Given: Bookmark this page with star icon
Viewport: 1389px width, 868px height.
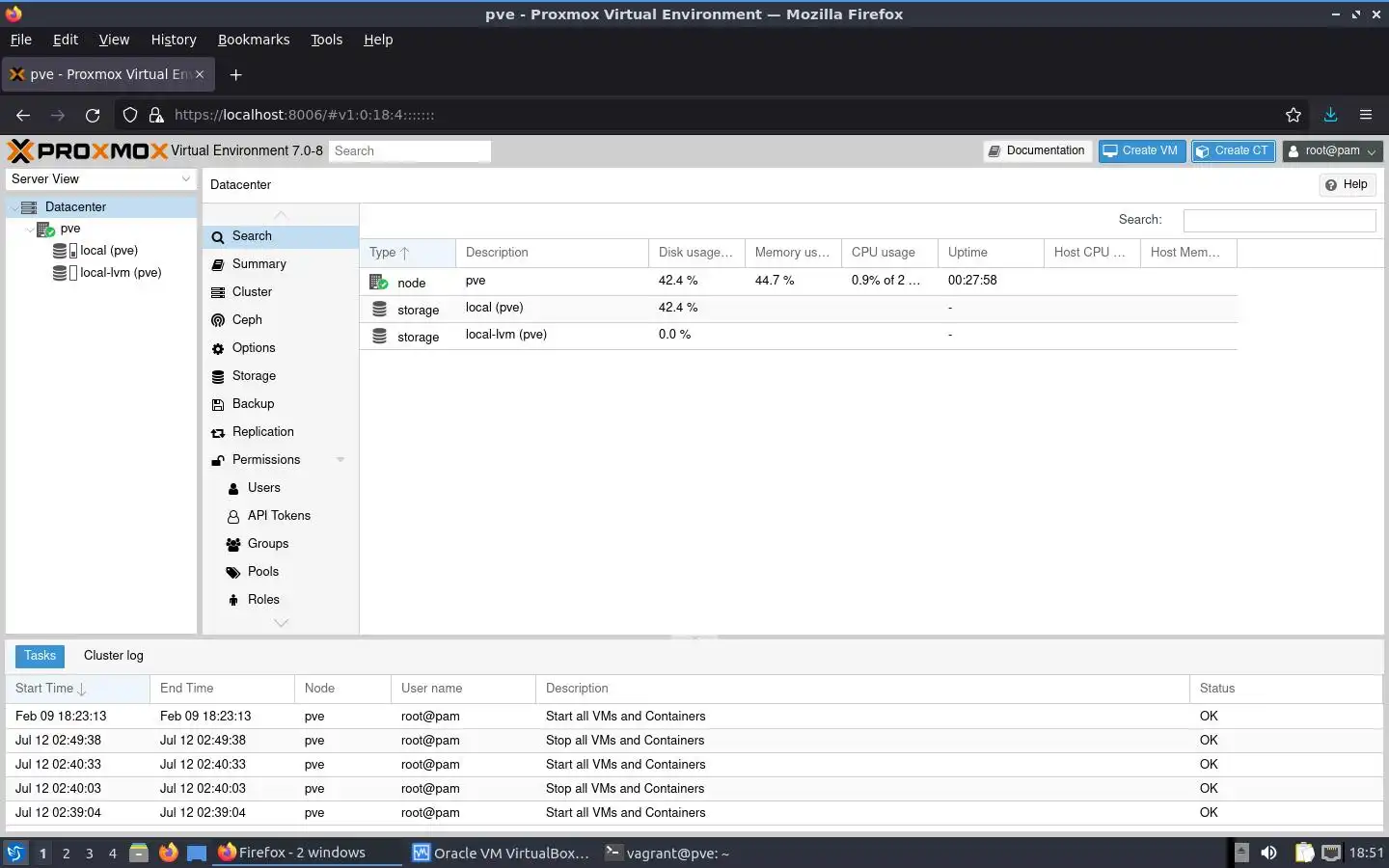Looking at the screenshot, I should click(x=1294, y=115).
